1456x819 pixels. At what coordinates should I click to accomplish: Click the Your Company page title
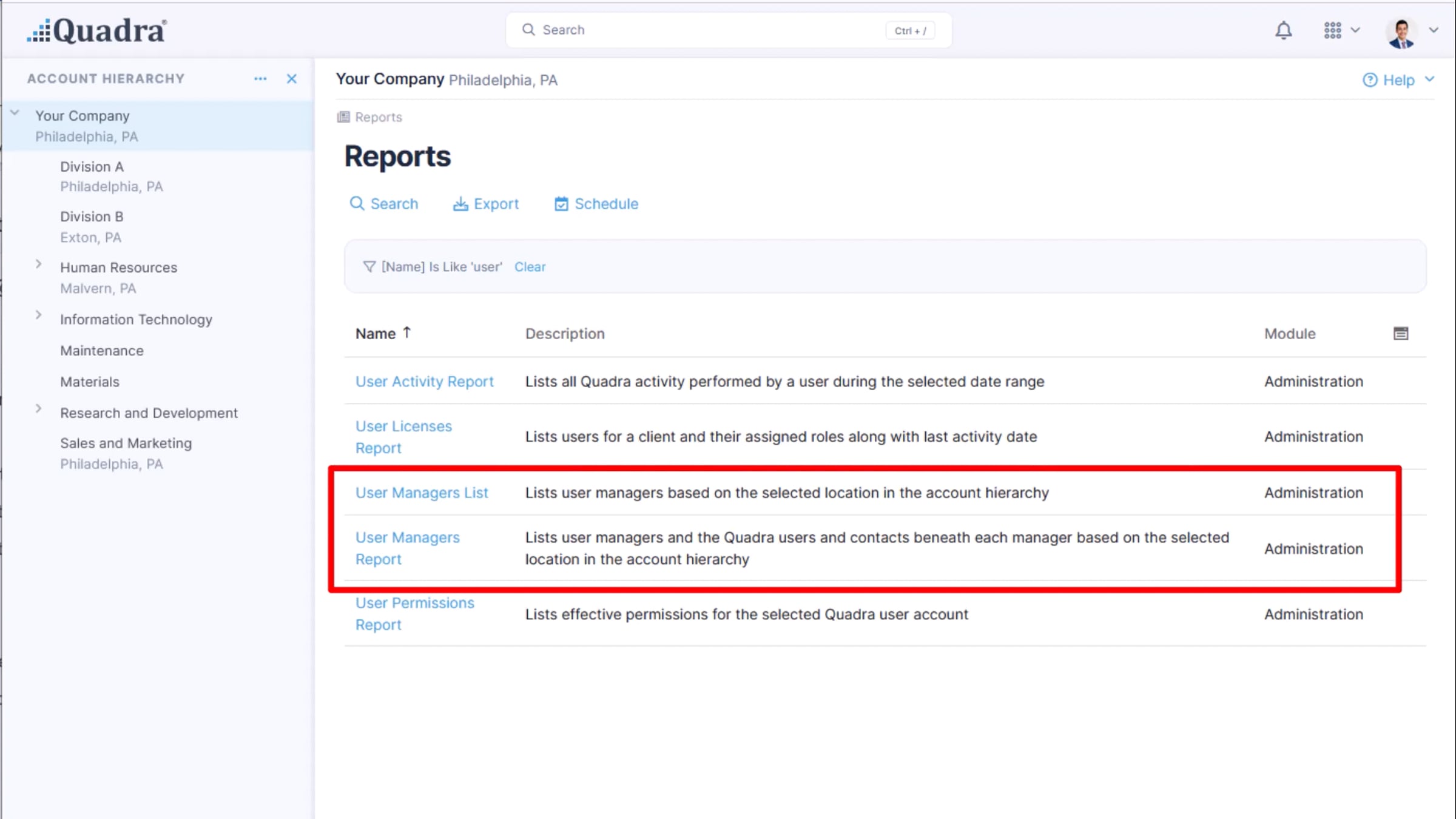390,79
